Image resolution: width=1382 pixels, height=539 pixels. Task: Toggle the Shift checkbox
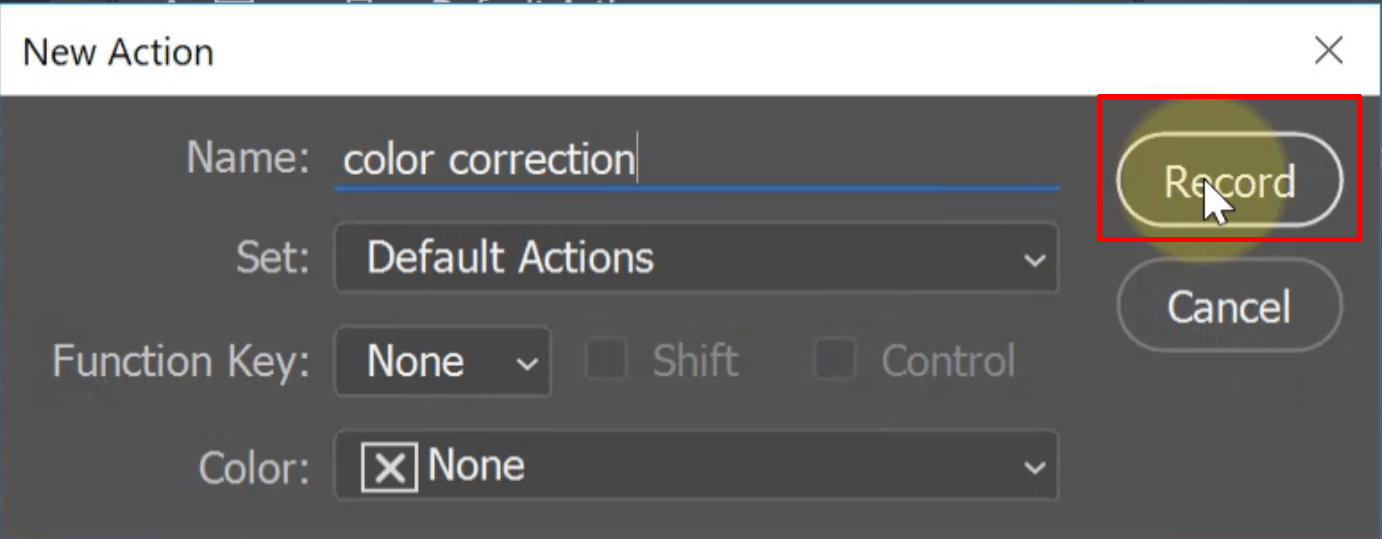pos(605,360)
